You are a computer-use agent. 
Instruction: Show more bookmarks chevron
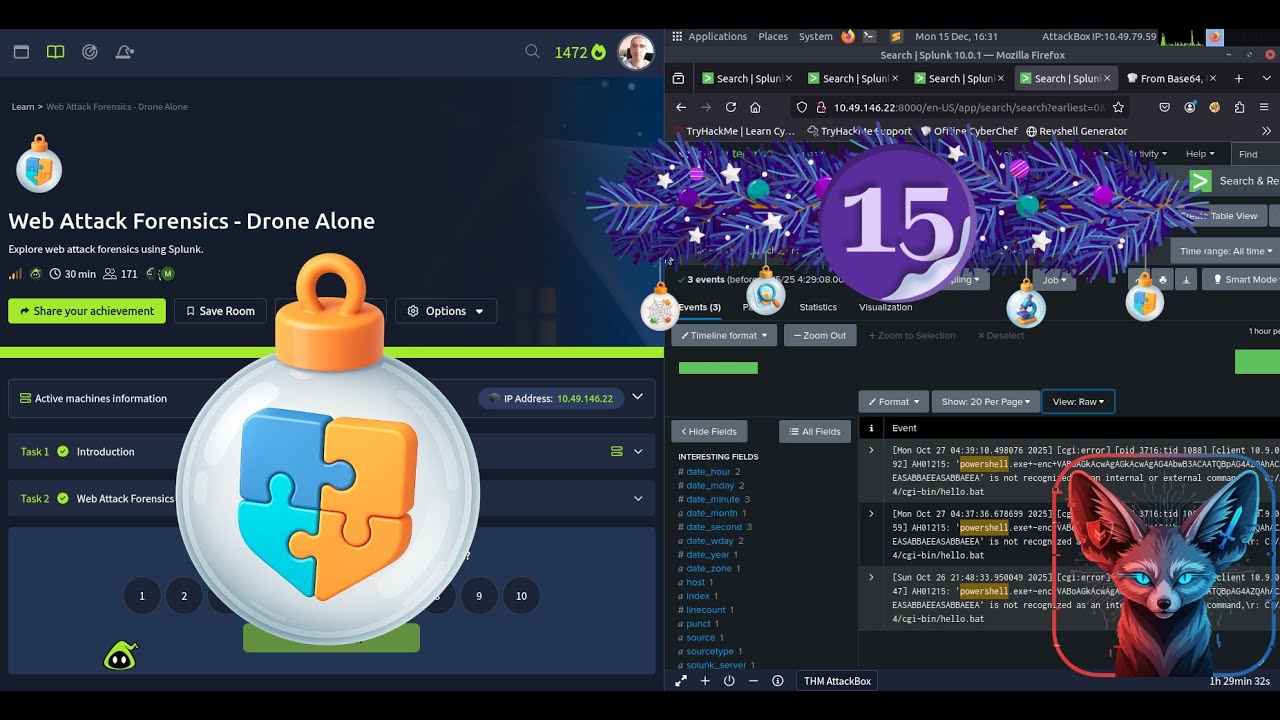tap(1266, 131)
